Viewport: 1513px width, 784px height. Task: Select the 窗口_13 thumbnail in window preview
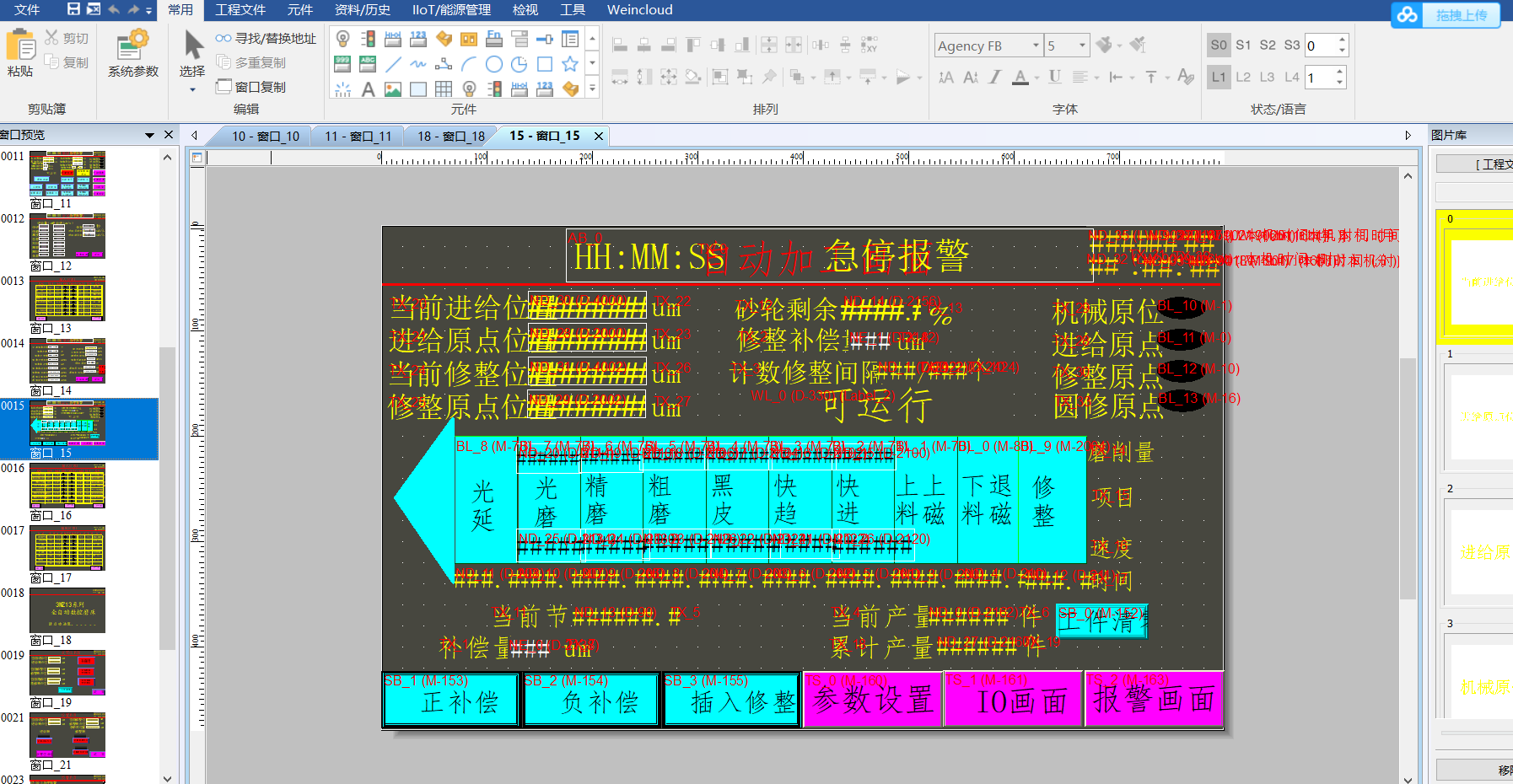[x=67, y=299]
